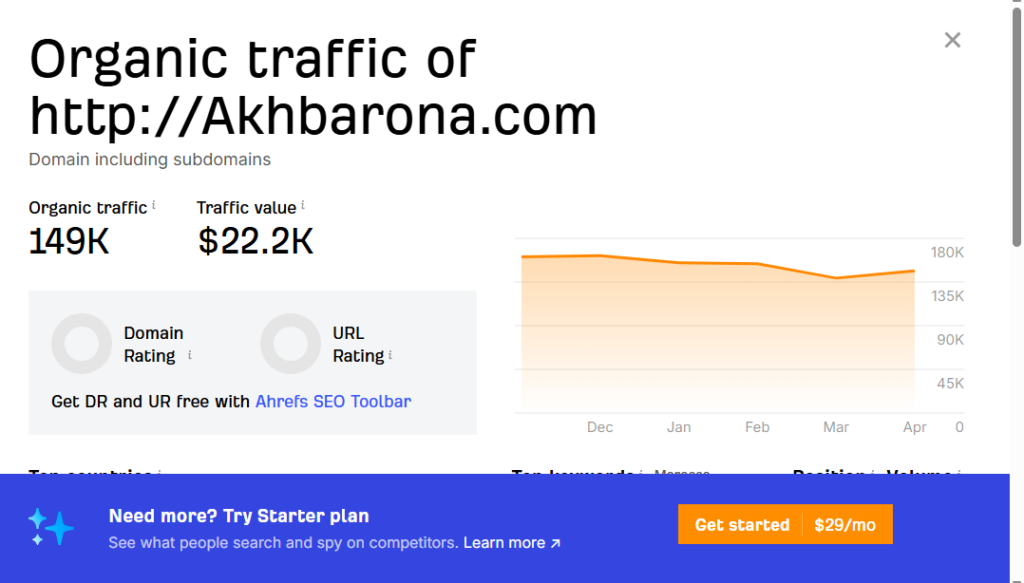
Task: Click the Organic traffic info icon
Action: 154,206
